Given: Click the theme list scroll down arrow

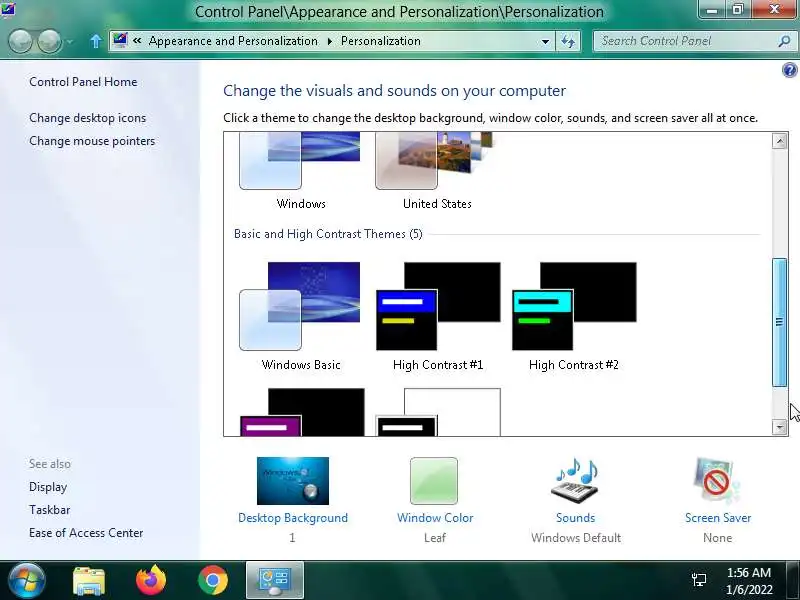Looking at the screenshot, I should pyautogui.click(x=779, y=427).
